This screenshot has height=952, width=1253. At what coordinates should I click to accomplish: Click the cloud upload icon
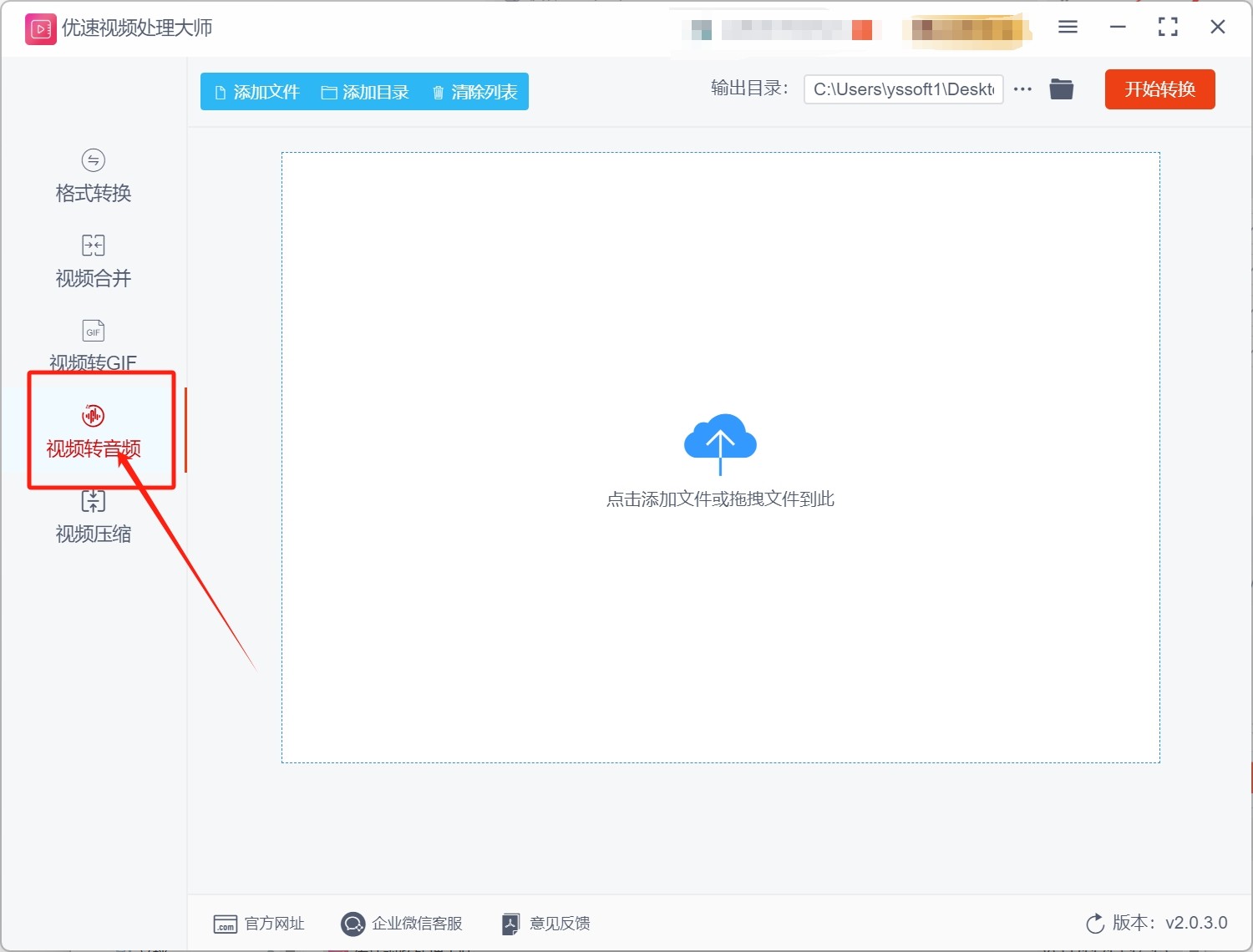720,441
